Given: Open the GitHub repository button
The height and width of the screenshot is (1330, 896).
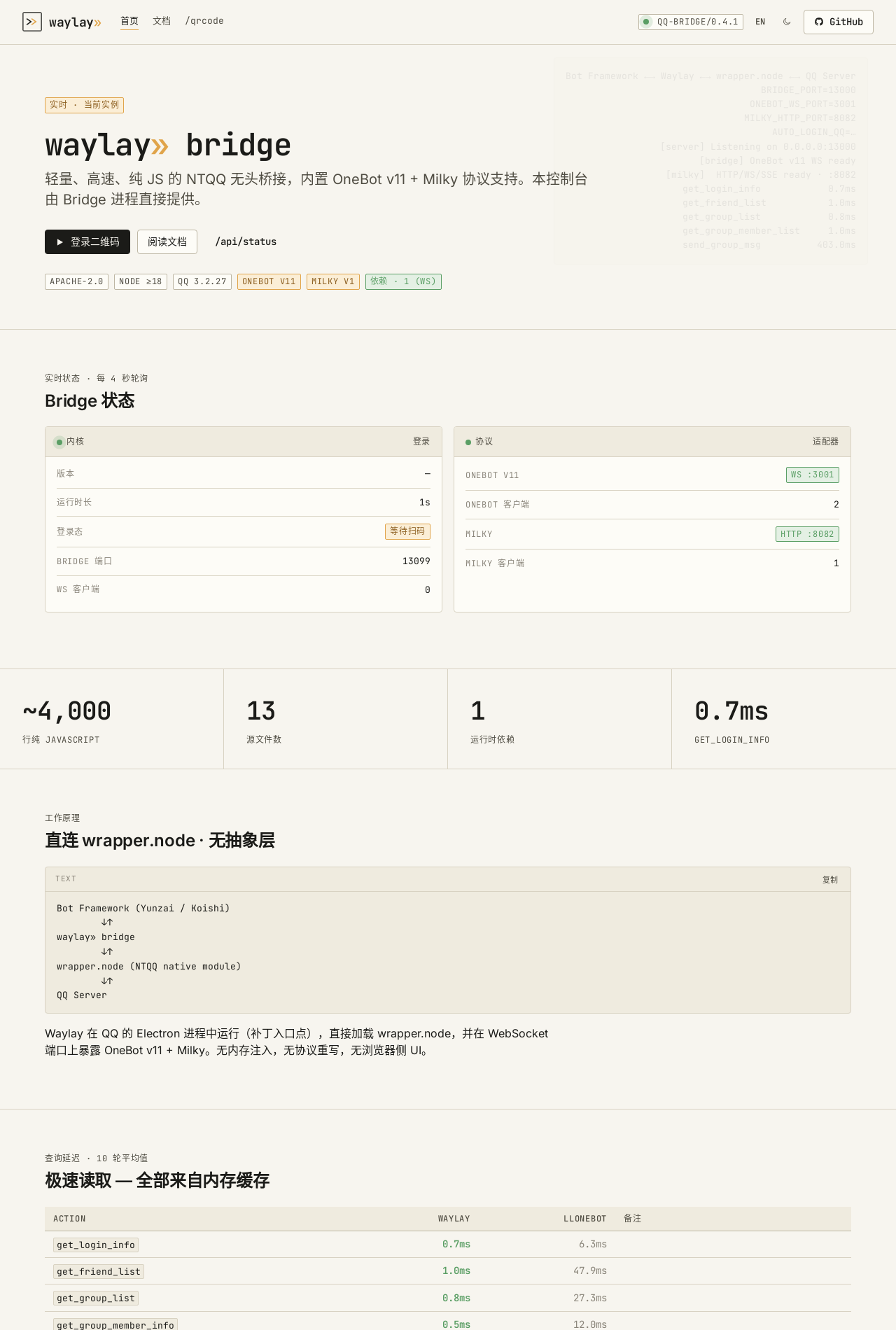Looking at the screenshot, I should click(x=839, y=22).
